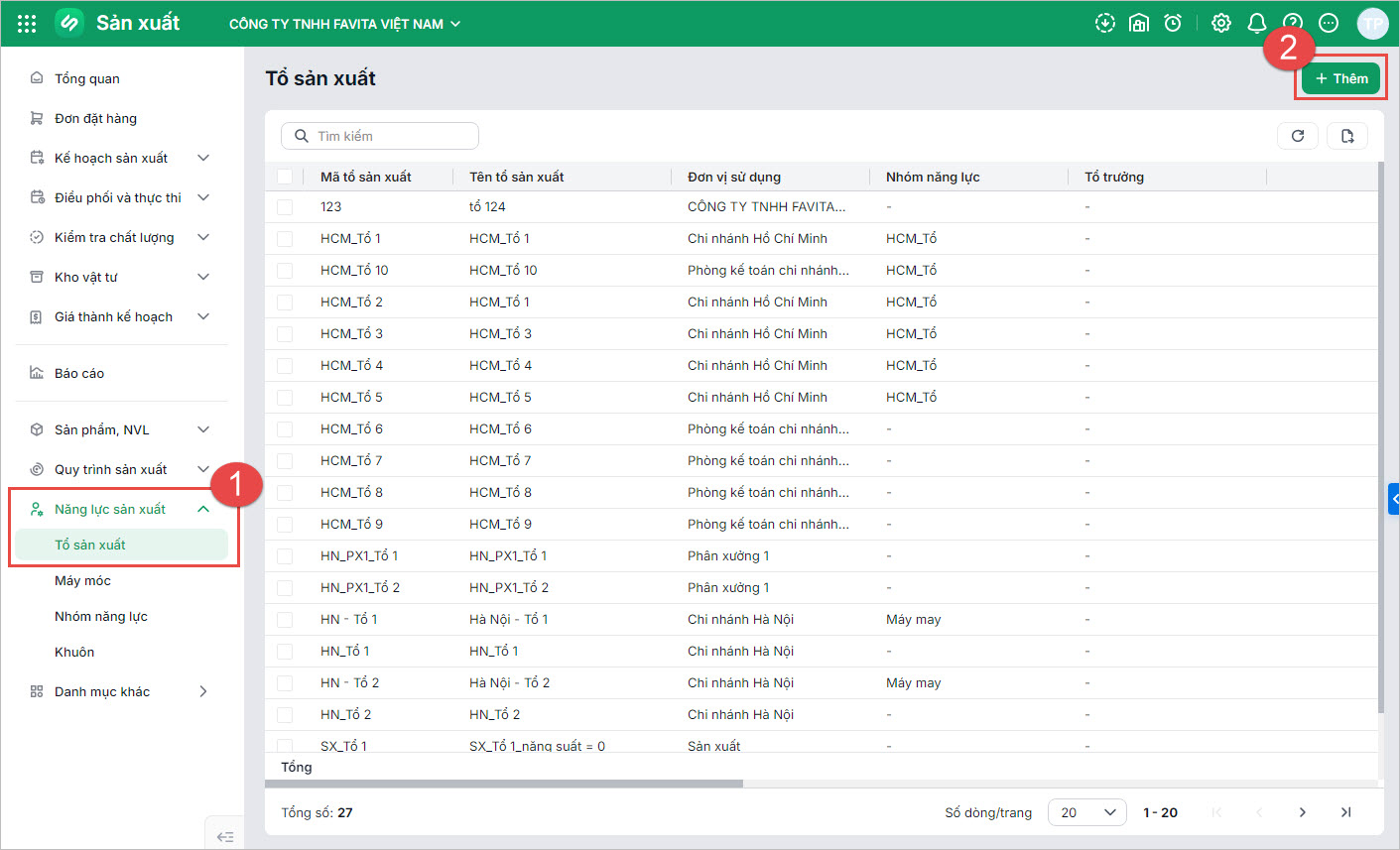Export the table using export icon
Viewport: 1400px width, 850px height.
tap(1346, 136)
